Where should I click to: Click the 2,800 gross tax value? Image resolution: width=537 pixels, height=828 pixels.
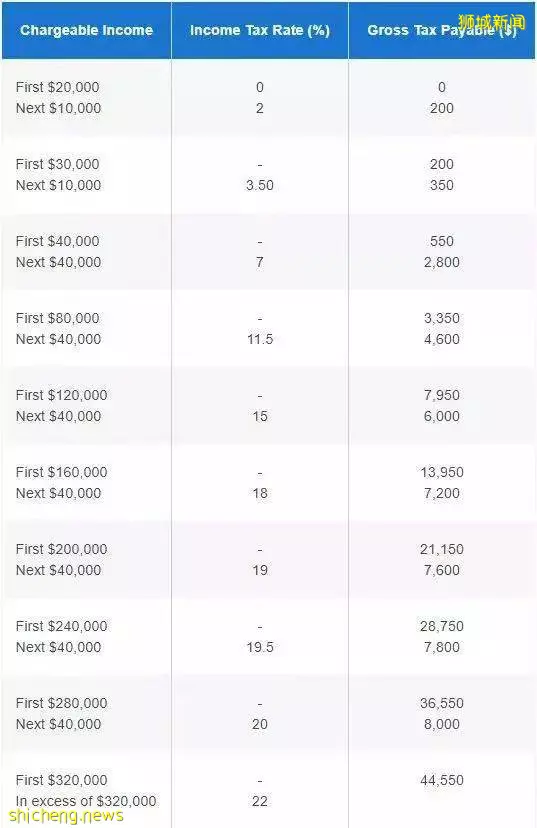[442, 262]
